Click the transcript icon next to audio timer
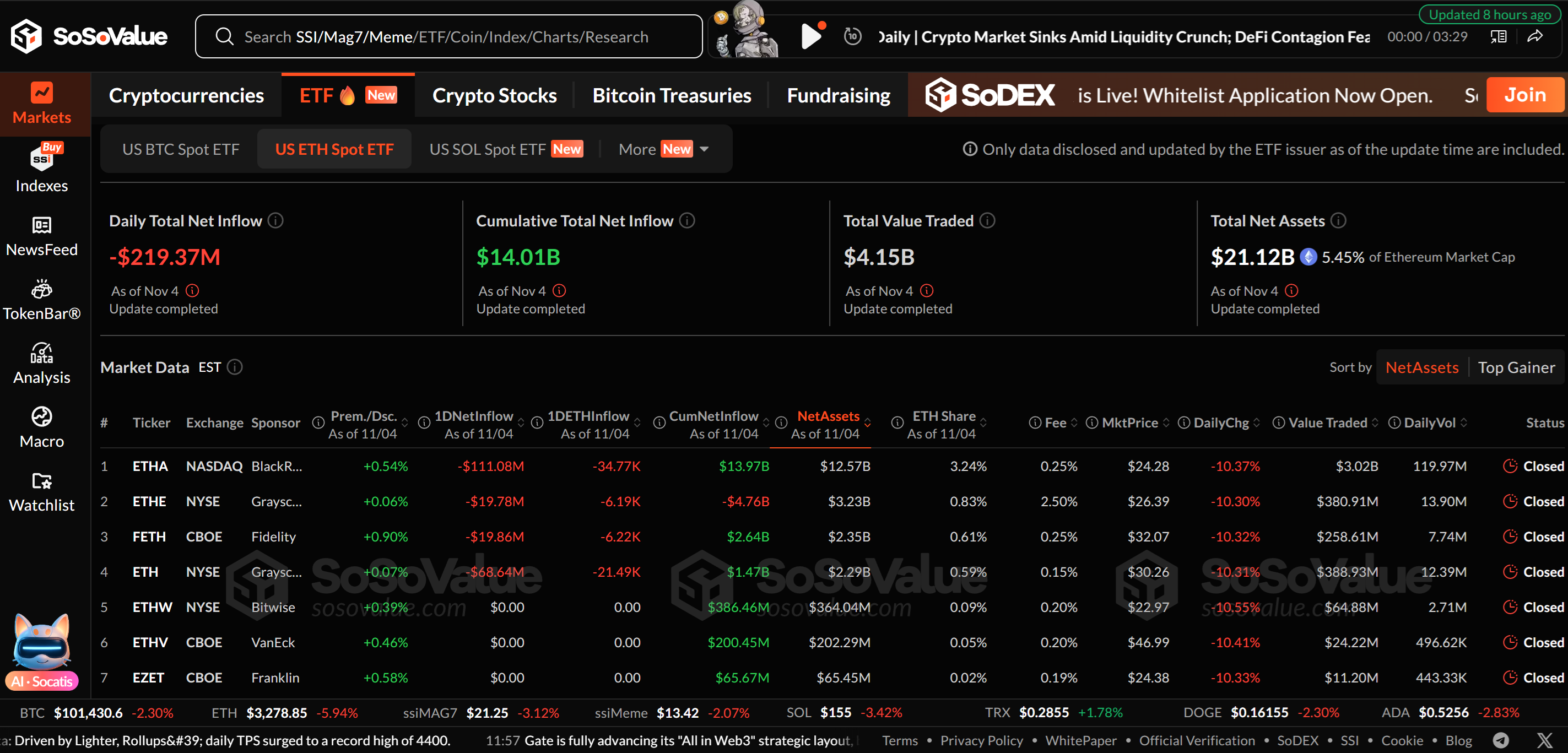Image resolution: width=1568 pixels, height=753 pixels. tap(1498, 36)
